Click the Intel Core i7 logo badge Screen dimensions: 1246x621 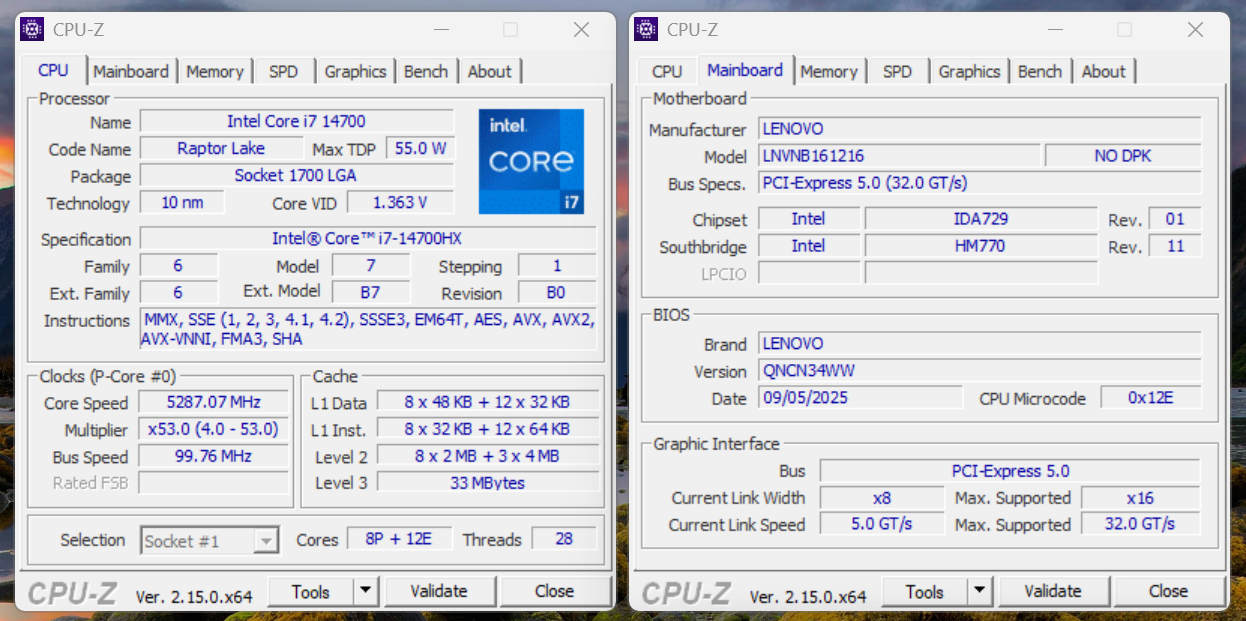coord(531,161)
